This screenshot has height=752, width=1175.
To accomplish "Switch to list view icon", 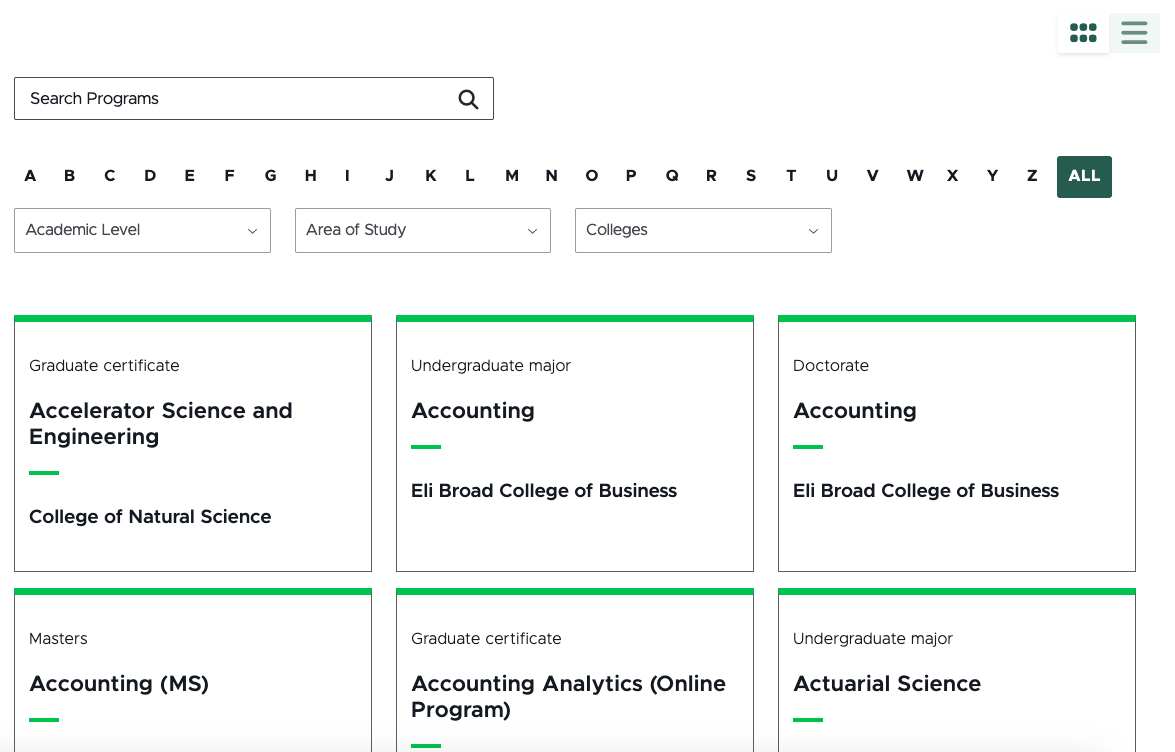I will (1134, 33).
